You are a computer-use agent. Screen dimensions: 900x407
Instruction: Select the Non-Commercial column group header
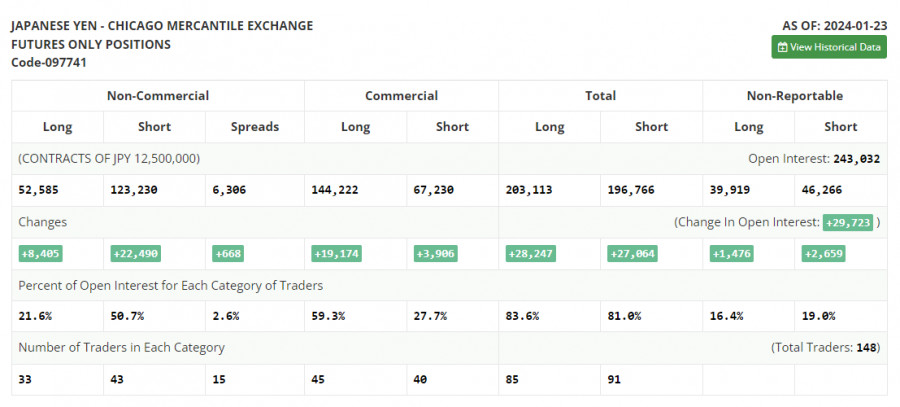coord(157,96)
